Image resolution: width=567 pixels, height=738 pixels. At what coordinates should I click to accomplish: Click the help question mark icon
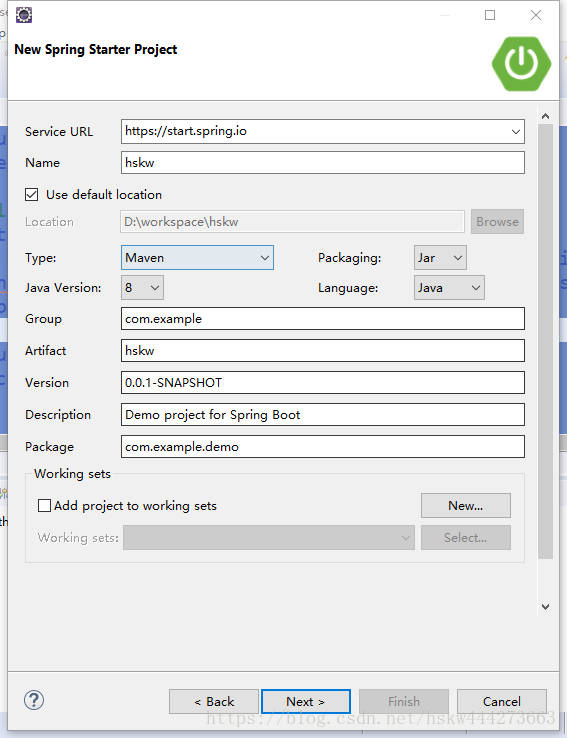(34, 700)
